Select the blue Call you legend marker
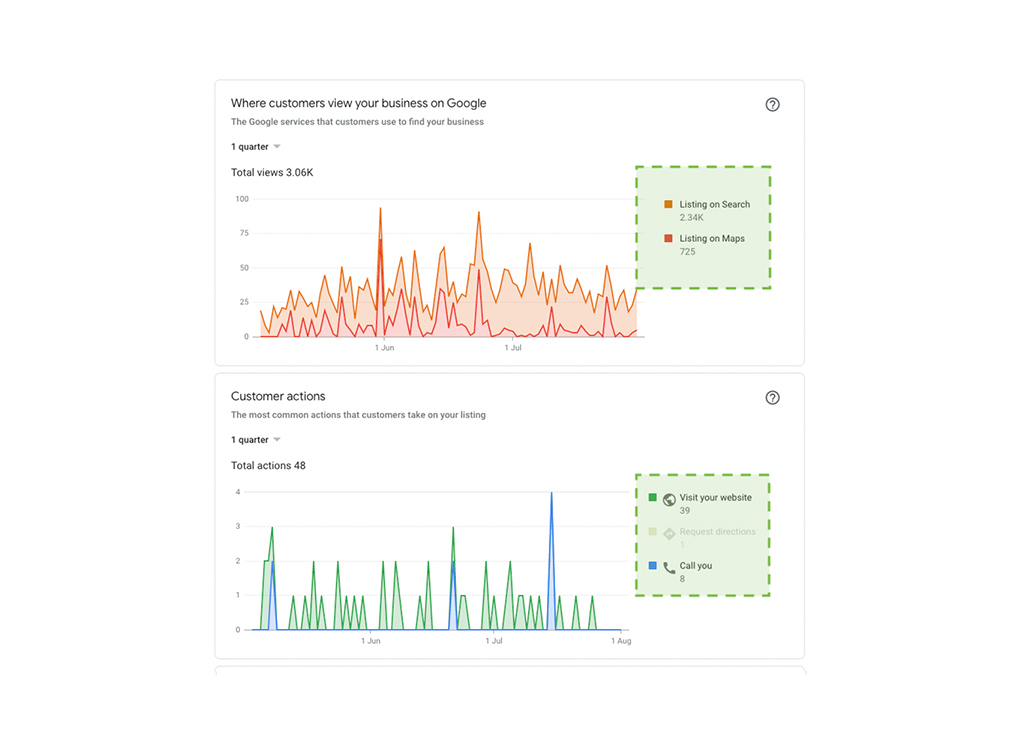This screenshot has width=1024, height=750. pos(652,565)
